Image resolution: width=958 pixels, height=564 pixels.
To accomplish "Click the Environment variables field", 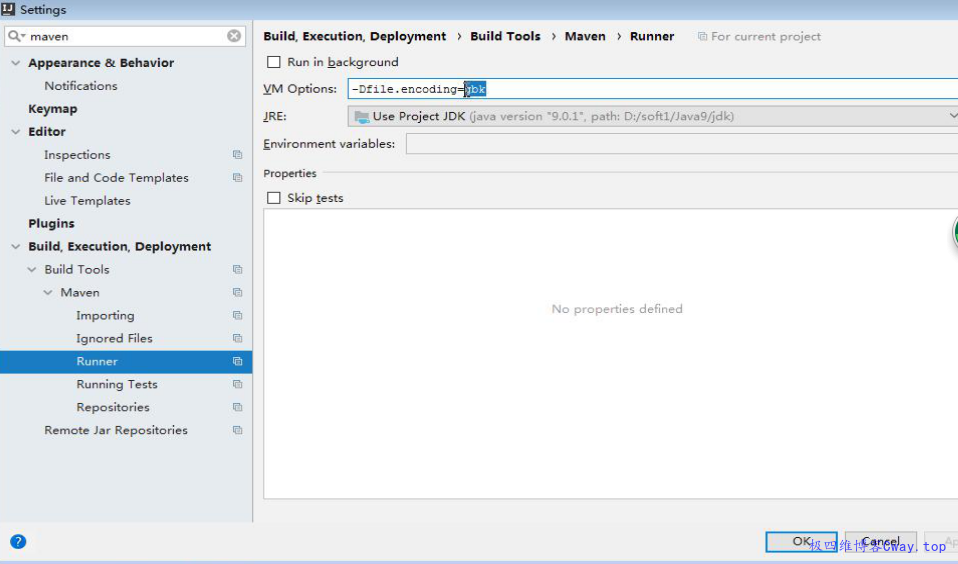I will (682, 144).
